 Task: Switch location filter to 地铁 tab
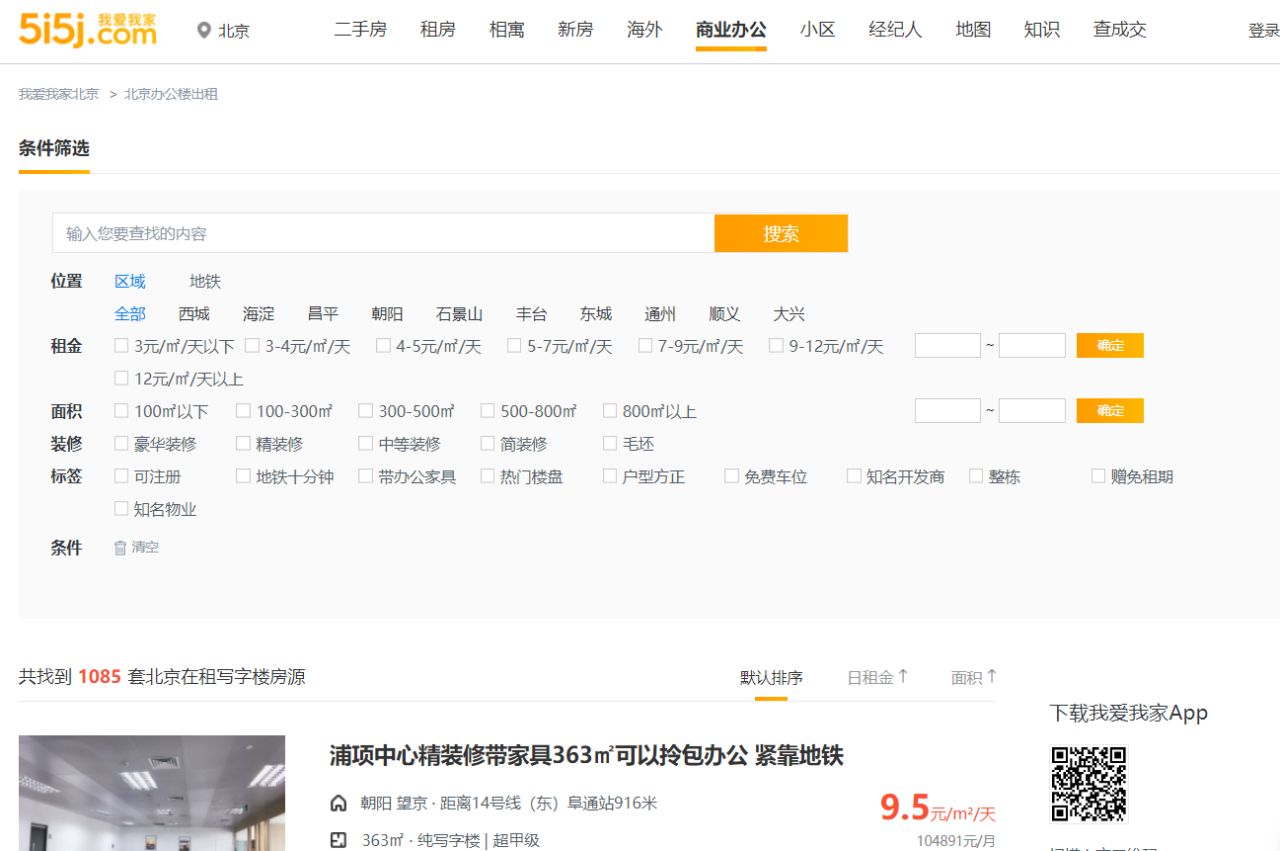click(x=205, y=281)
